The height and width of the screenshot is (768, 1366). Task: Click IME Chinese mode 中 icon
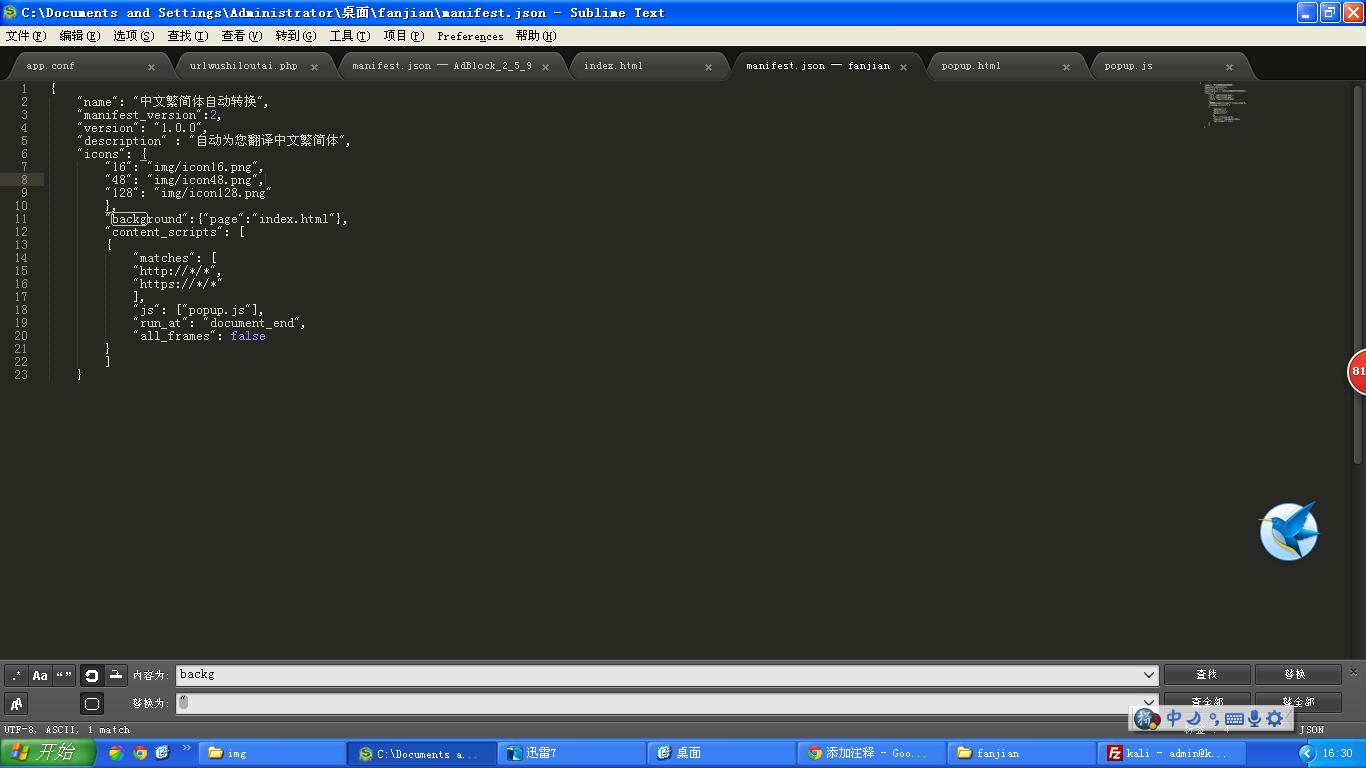[1174, 718]
